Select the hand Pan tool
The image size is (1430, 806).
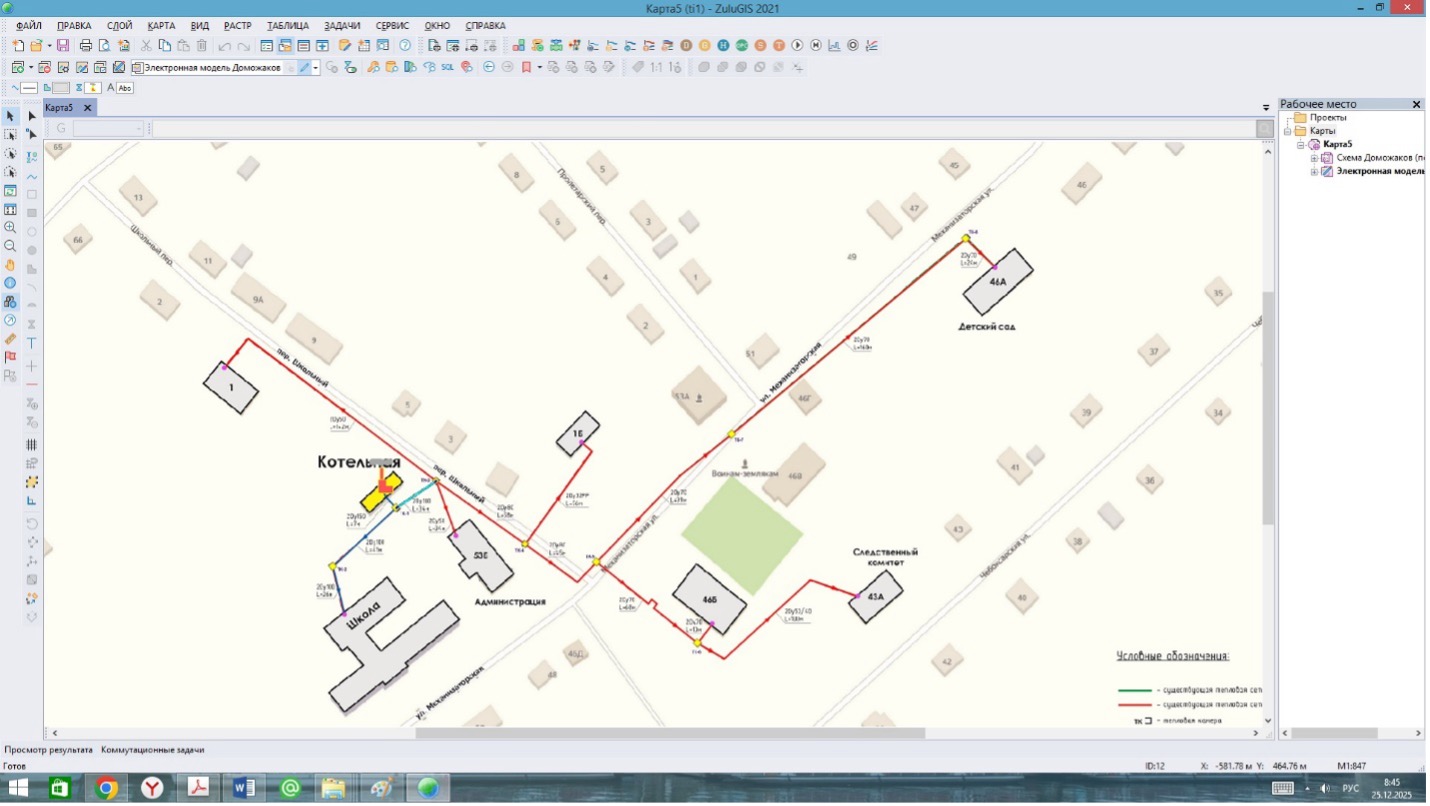click(x=11, y=265)
